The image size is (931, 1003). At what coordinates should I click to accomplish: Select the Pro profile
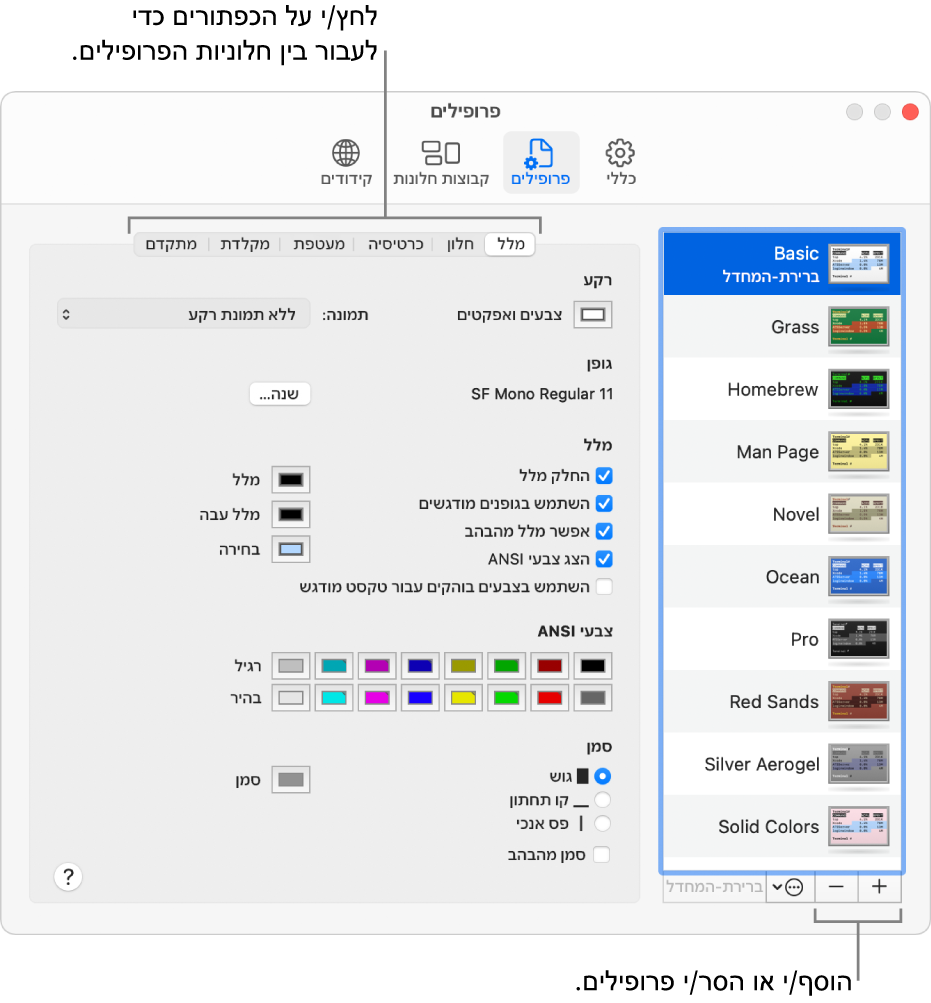(782, 639)
